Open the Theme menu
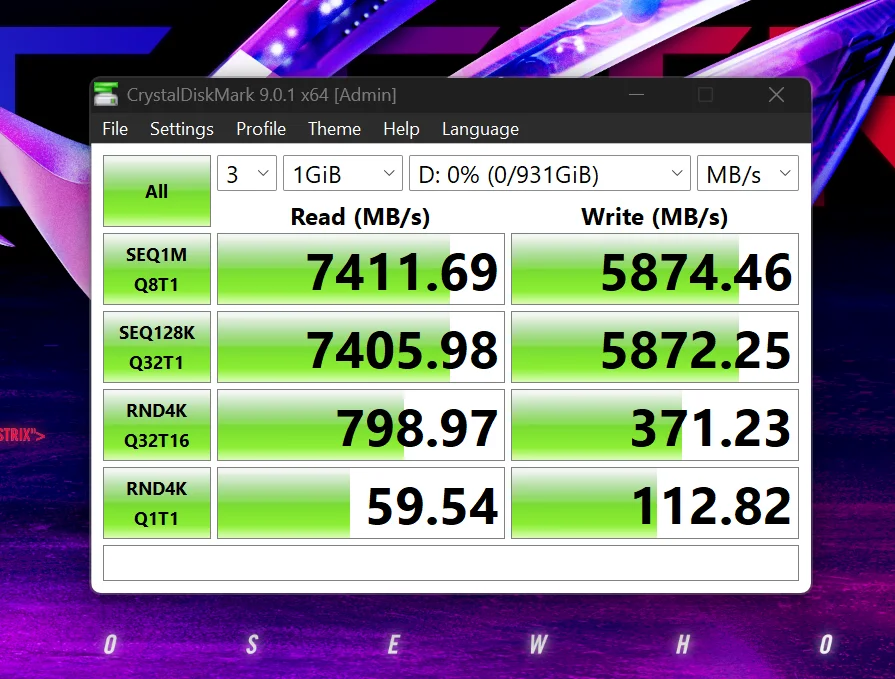Image resolution: width=895 pixels, height=679 pixels. [334, 129]
